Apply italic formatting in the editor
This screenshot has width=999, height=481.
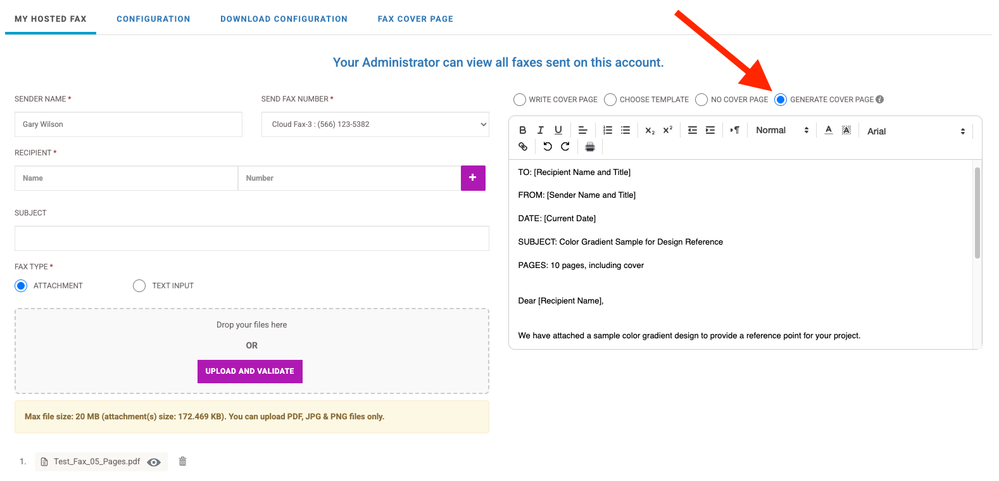540,130
